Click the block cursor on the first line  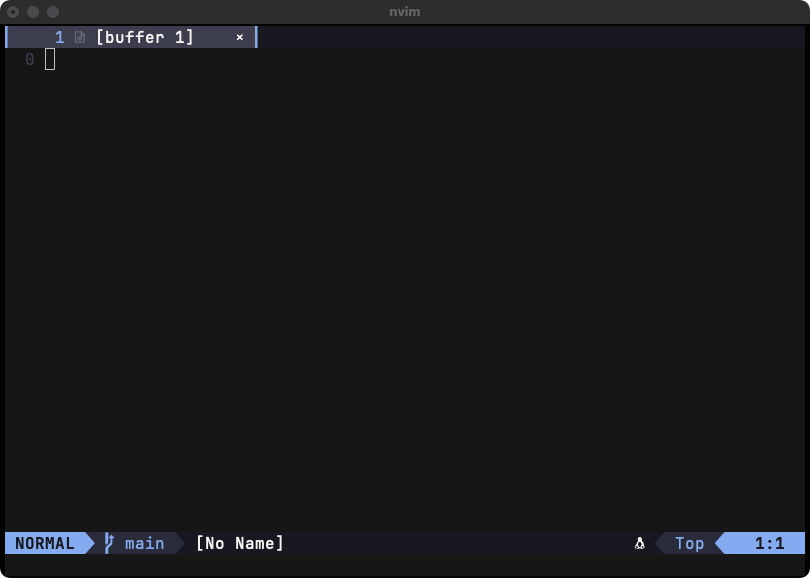49,60
